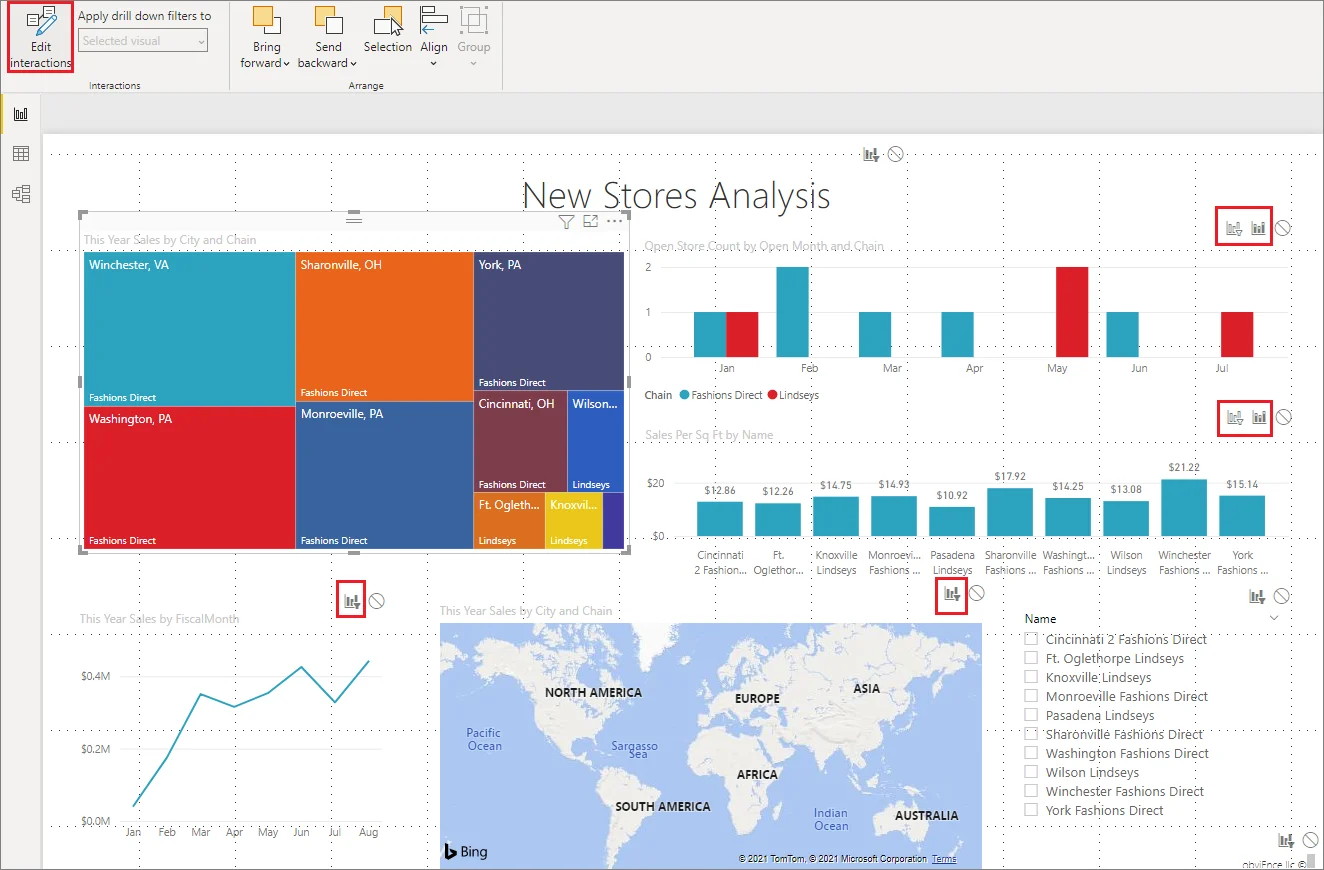The width and height of the screenshot is (1324, 870).
Task: Check Monroeville Fashions Direct in slicer
Action: pyautogui.click(x=1031, y=696)
